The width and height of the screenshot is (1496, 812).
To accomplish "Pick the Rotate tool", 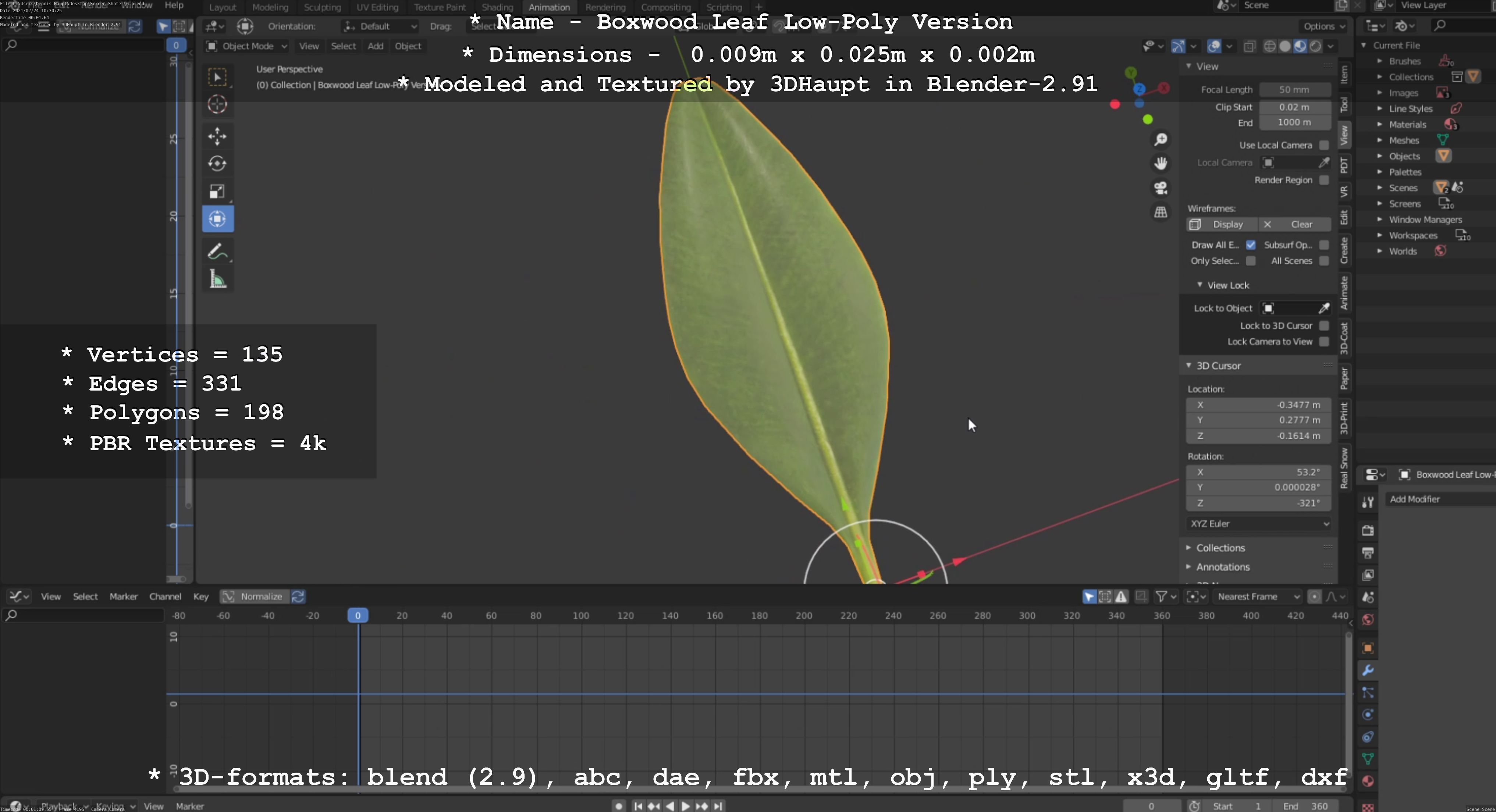I will (218, 164).
